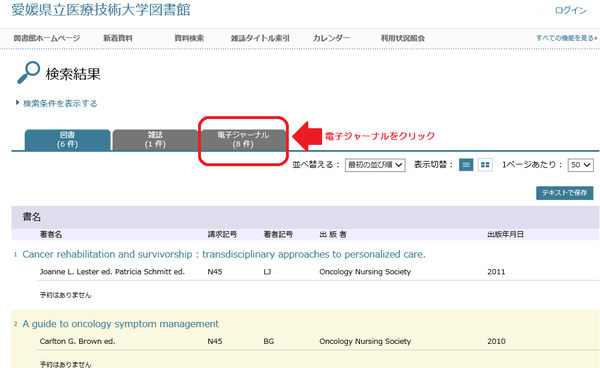Click author code LJ
Screen dimensions: 600x368
pos(267,272)
